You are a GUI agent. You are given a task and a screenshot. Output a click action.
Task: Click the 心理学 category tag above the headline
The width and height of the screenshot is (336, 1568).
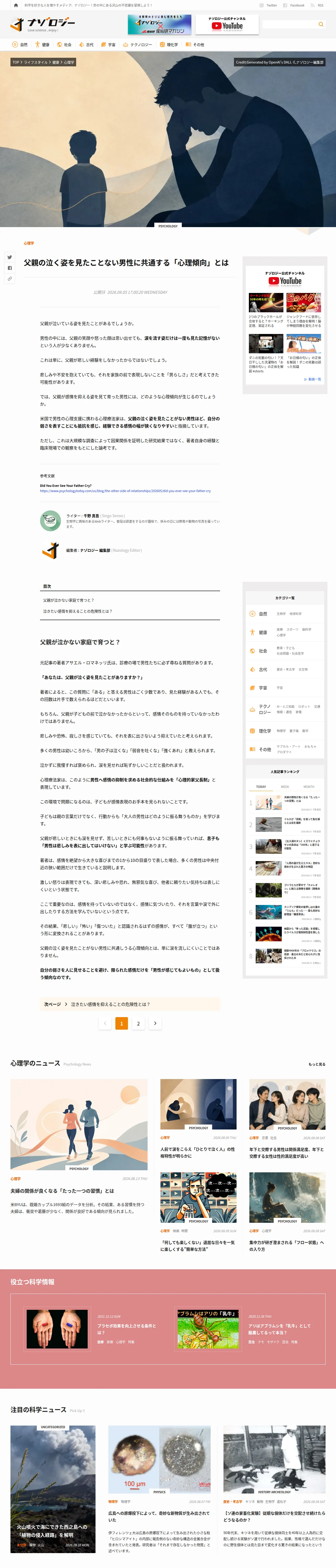[x=29, y=243]
